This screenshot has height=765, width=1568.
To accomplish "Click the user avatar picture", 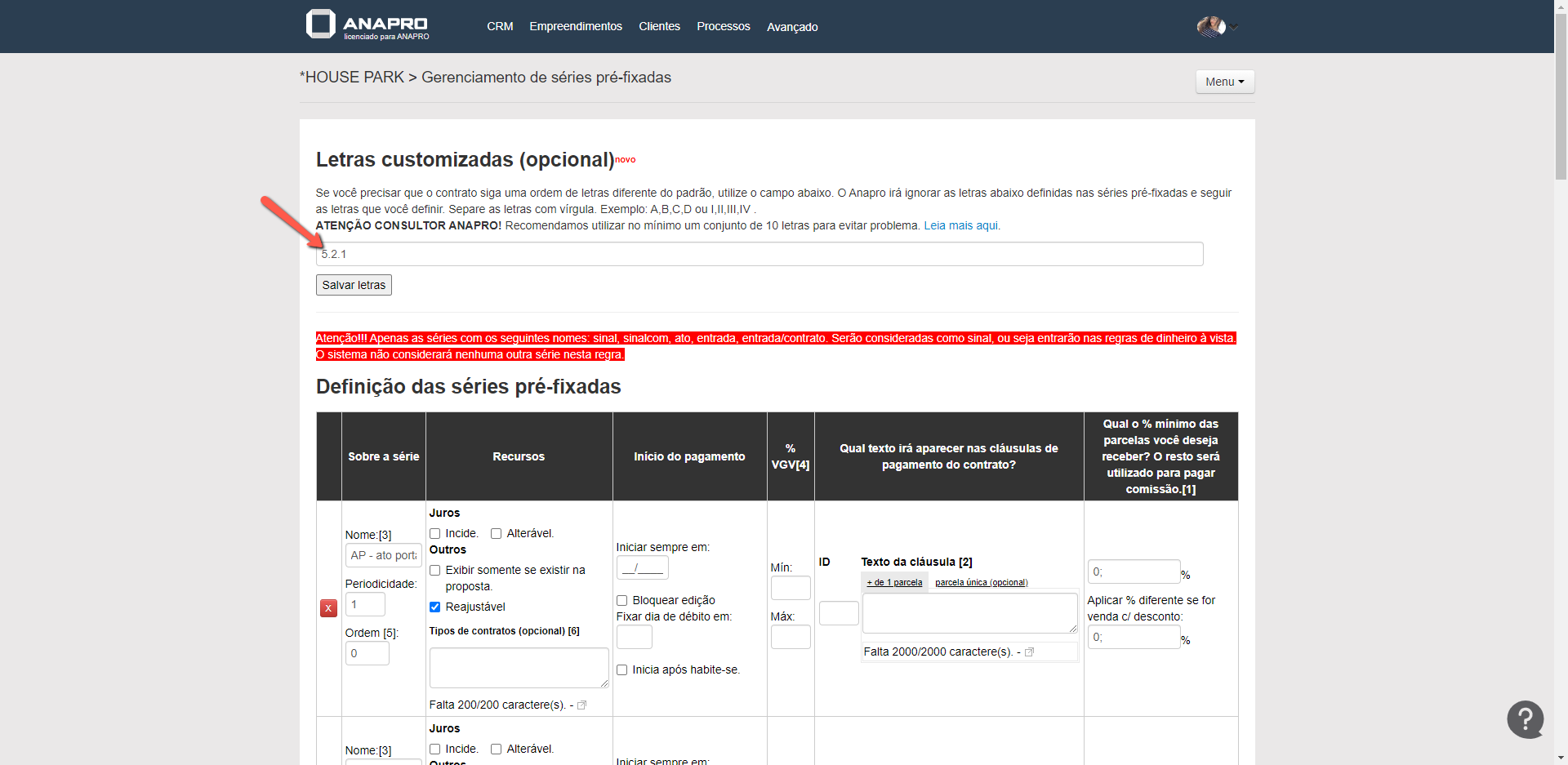I will 1210,27.
